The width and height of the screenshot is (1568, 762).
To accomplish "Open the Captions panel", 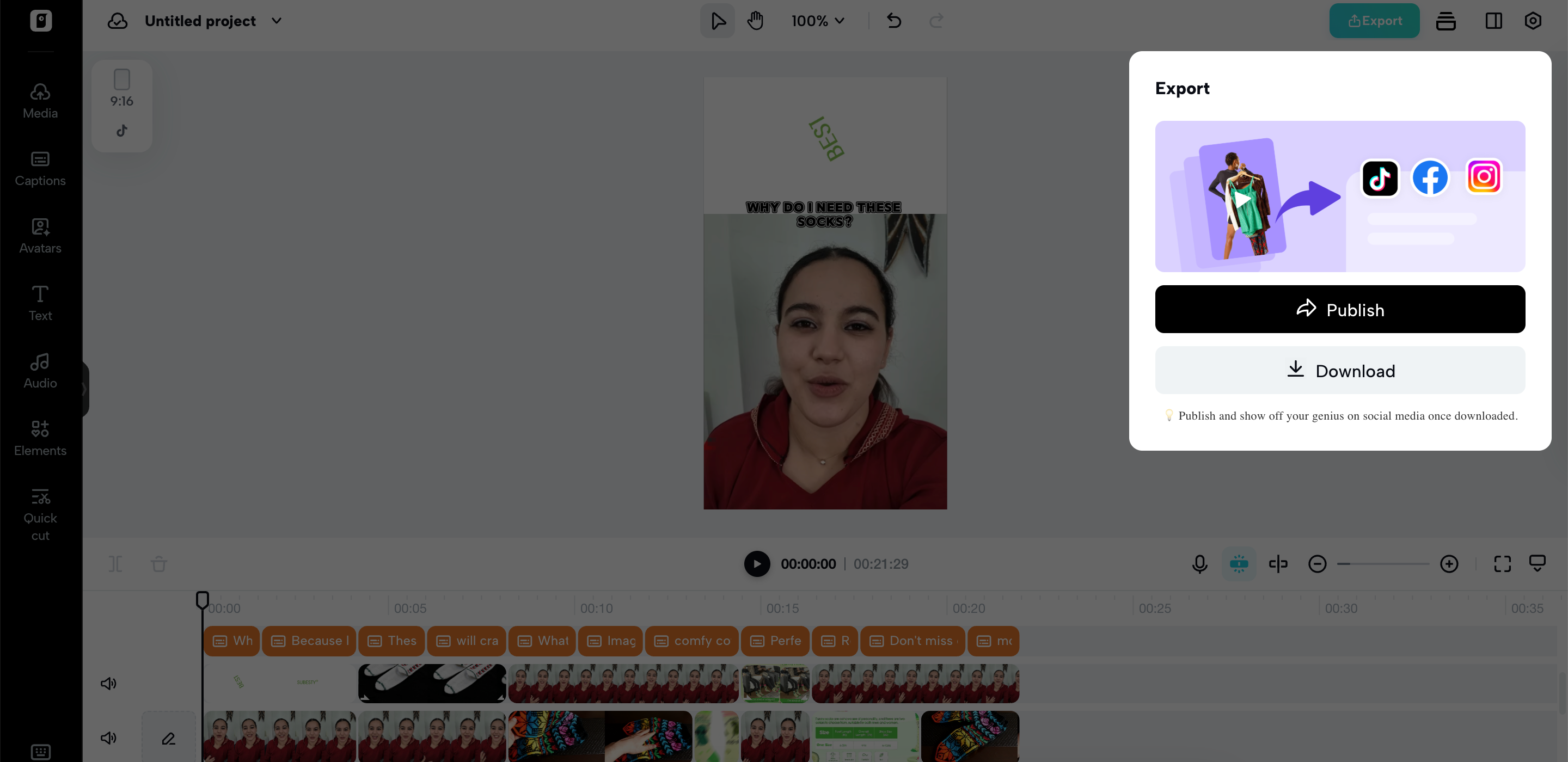I will click(40, 168).
